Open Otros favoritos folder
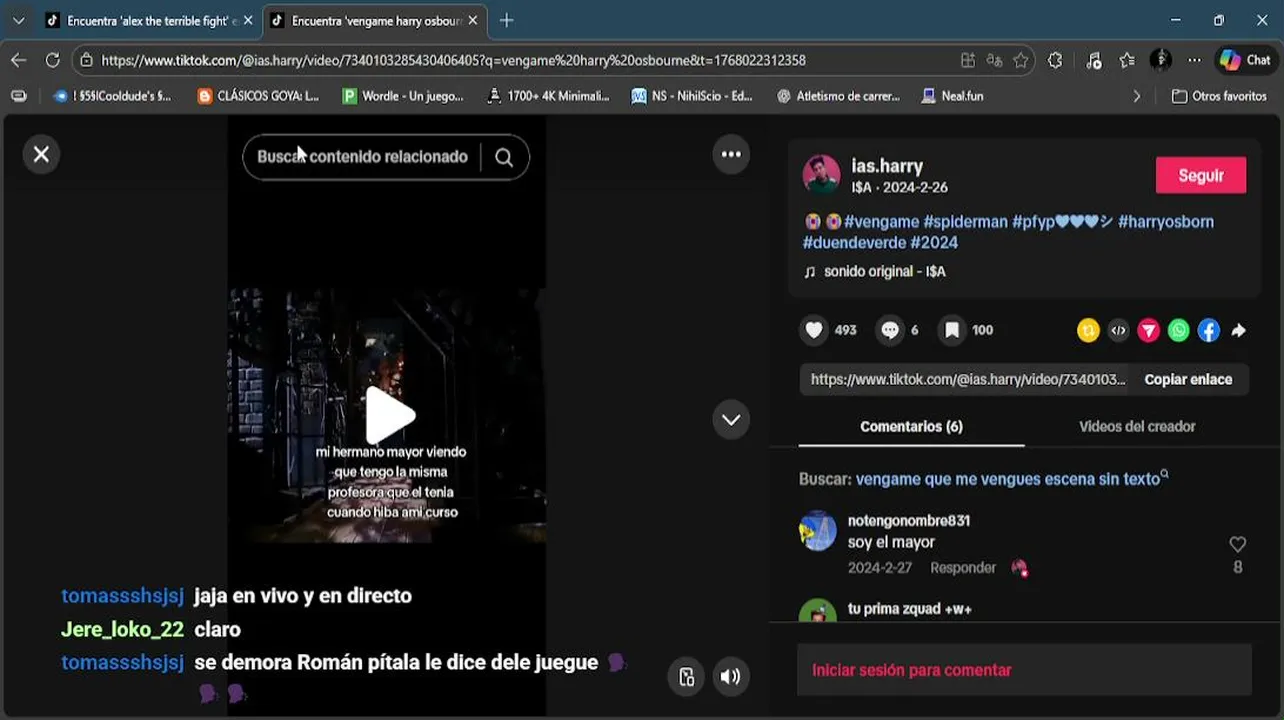Screen dimensions: 1284x720 [1219, 96]
